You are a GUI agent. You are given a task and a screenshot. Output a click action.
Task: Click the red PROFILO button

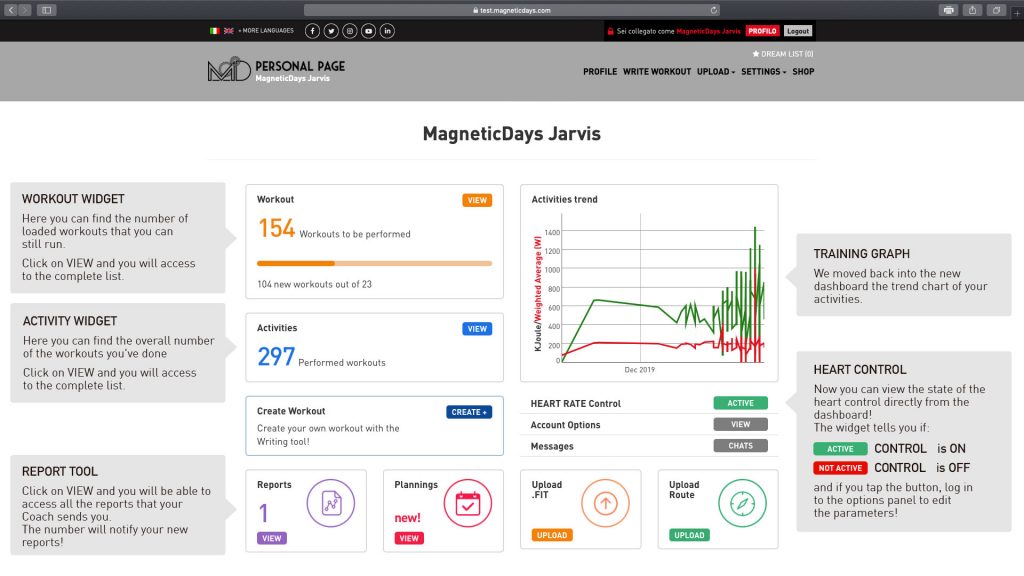coord(762,31)
